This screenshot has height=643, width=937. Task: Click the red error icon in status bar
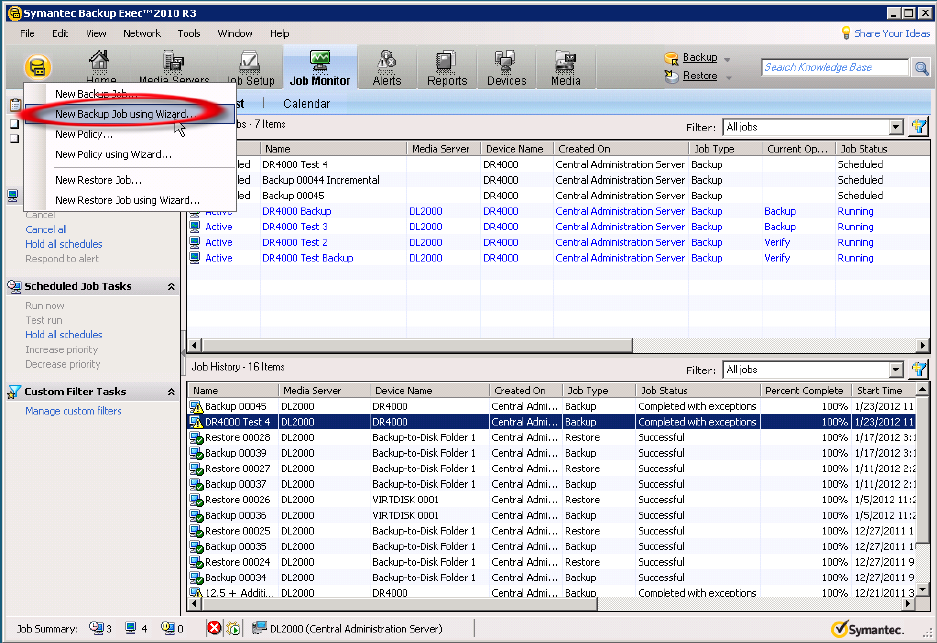pyautogui.click(x=214, y=629)
